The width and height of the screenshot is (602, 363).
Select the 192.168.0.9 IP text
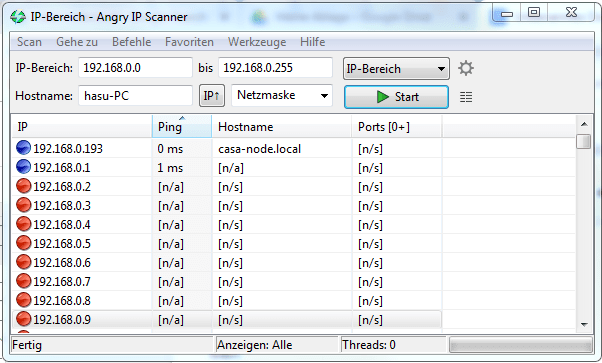click(x=62, y=320)
